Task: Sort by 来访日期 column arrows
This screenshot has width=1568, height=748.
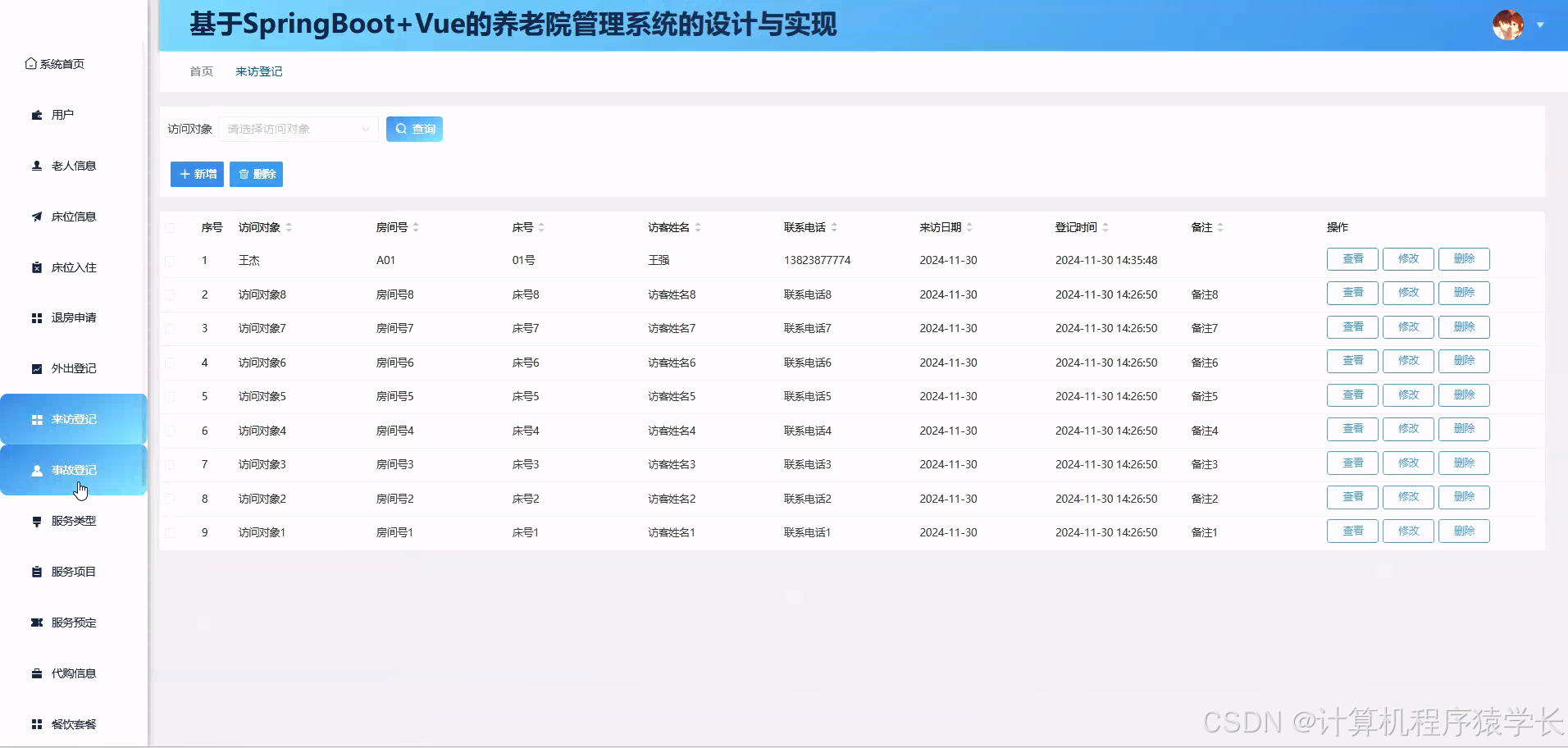Action: click(x=969, y=227)
